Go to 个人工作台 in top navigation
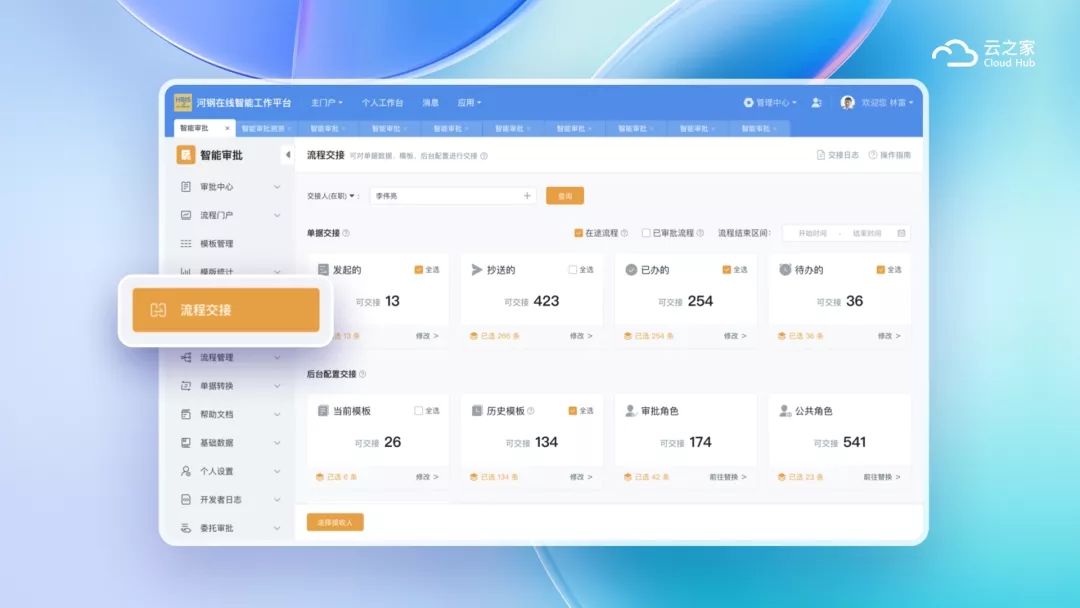 382,103
